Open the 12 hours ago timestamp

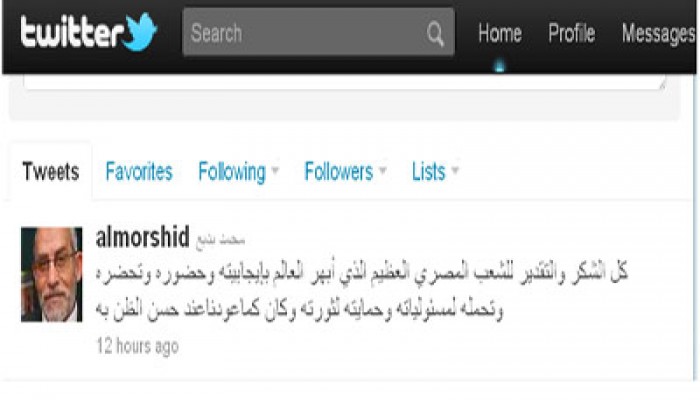[x=138, y=346]
